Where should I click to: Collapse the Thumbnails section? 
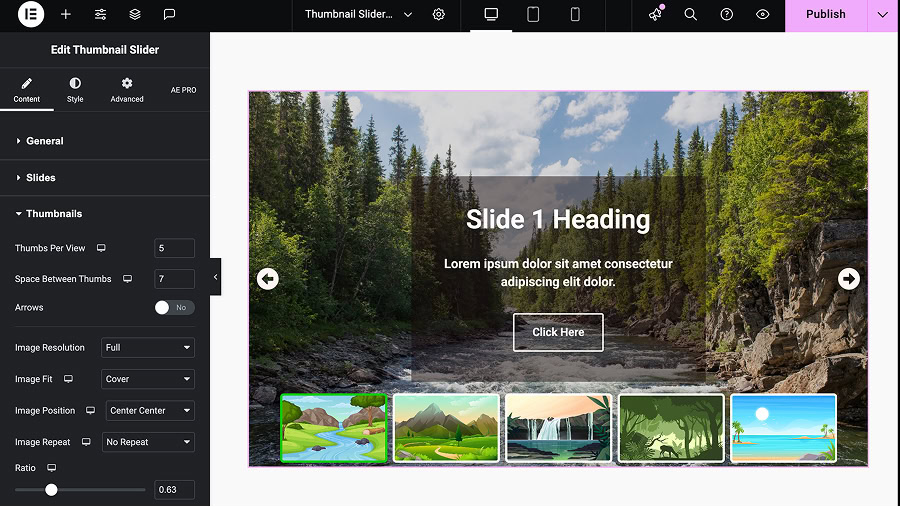pyautogui.click(x=104, y=214)
